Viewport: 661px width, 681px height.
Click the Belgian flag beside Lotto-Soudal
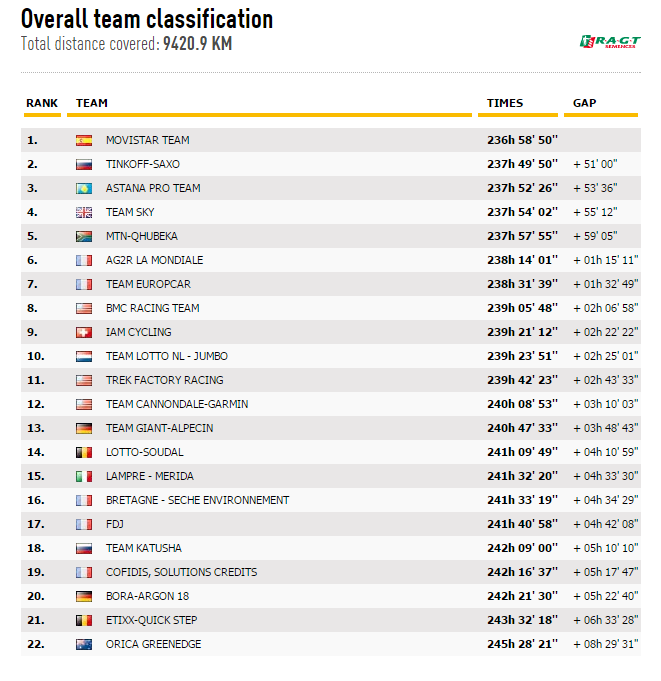click(x=84, y=453)
